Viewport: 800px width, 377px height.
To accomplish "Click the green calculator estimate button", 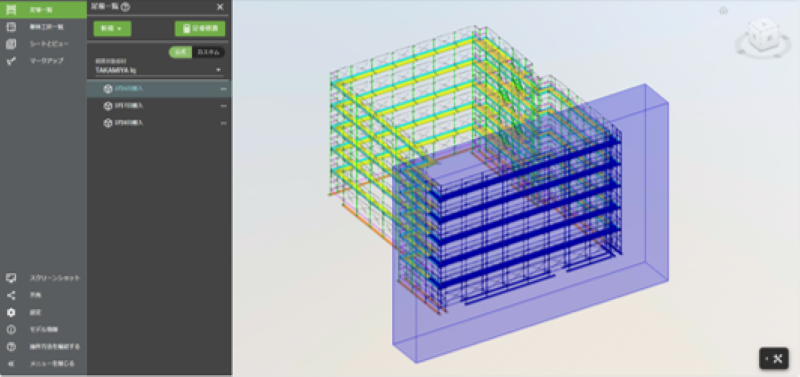I will pyautogui.click(x=200, y=29).
